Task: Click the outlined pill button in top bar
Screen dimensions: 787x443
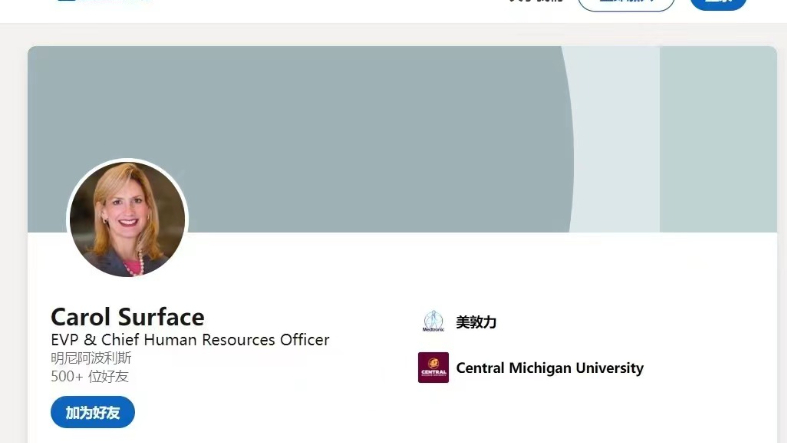Action: pos(626,3)
